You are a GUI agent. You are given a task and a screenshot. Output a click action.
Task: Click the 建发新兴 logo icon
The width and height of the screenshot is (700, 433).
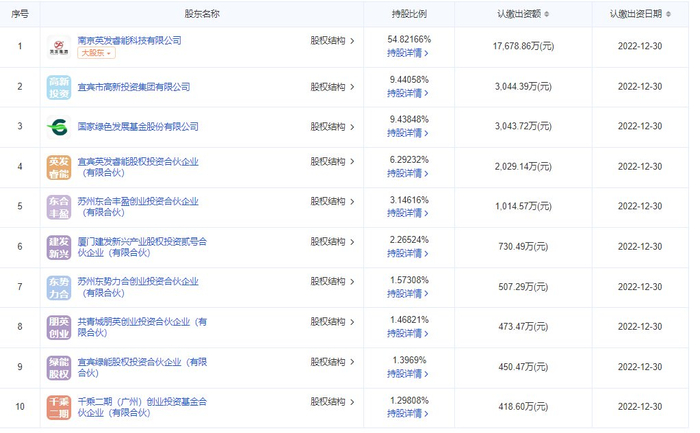[58, 247]
